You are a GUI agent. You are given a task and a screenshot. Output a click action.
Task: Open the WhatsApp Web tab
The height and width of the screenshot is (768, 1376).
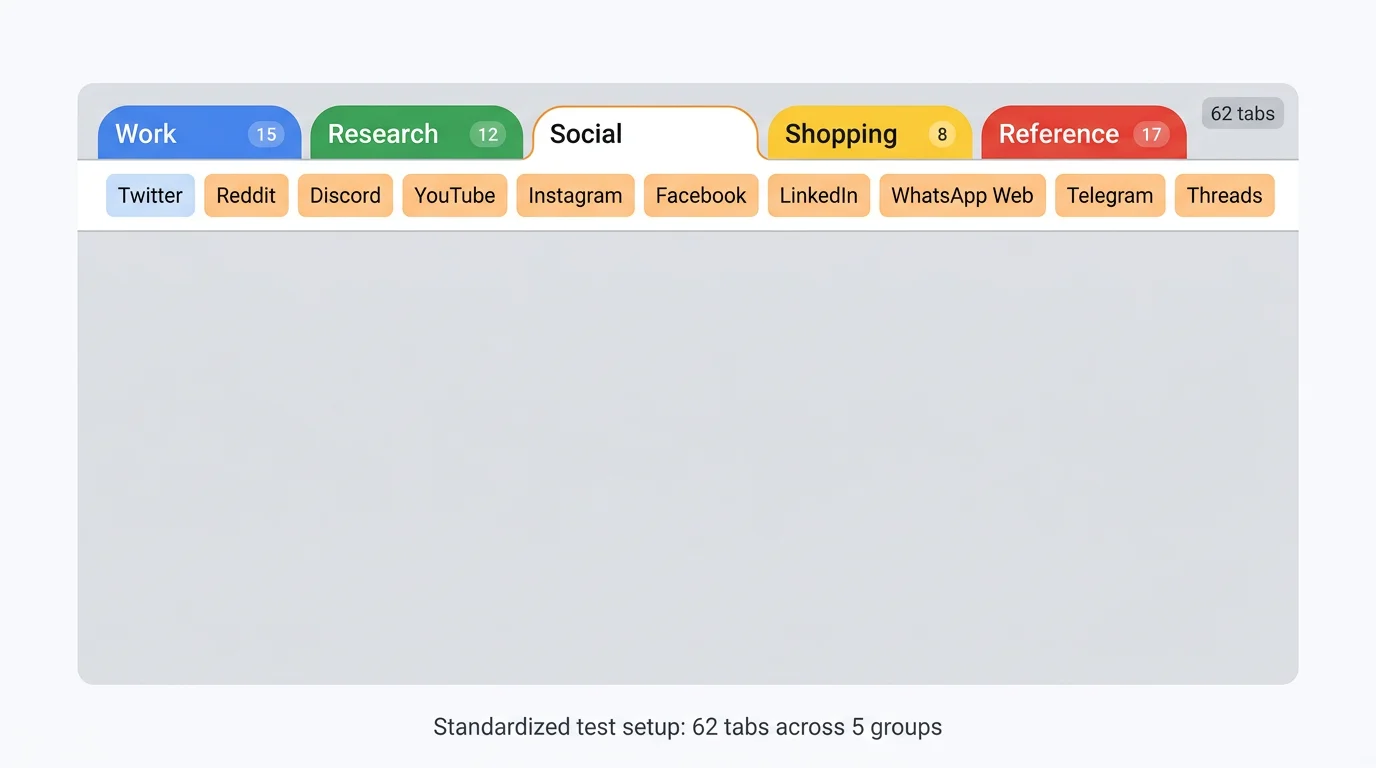[962, 195]
